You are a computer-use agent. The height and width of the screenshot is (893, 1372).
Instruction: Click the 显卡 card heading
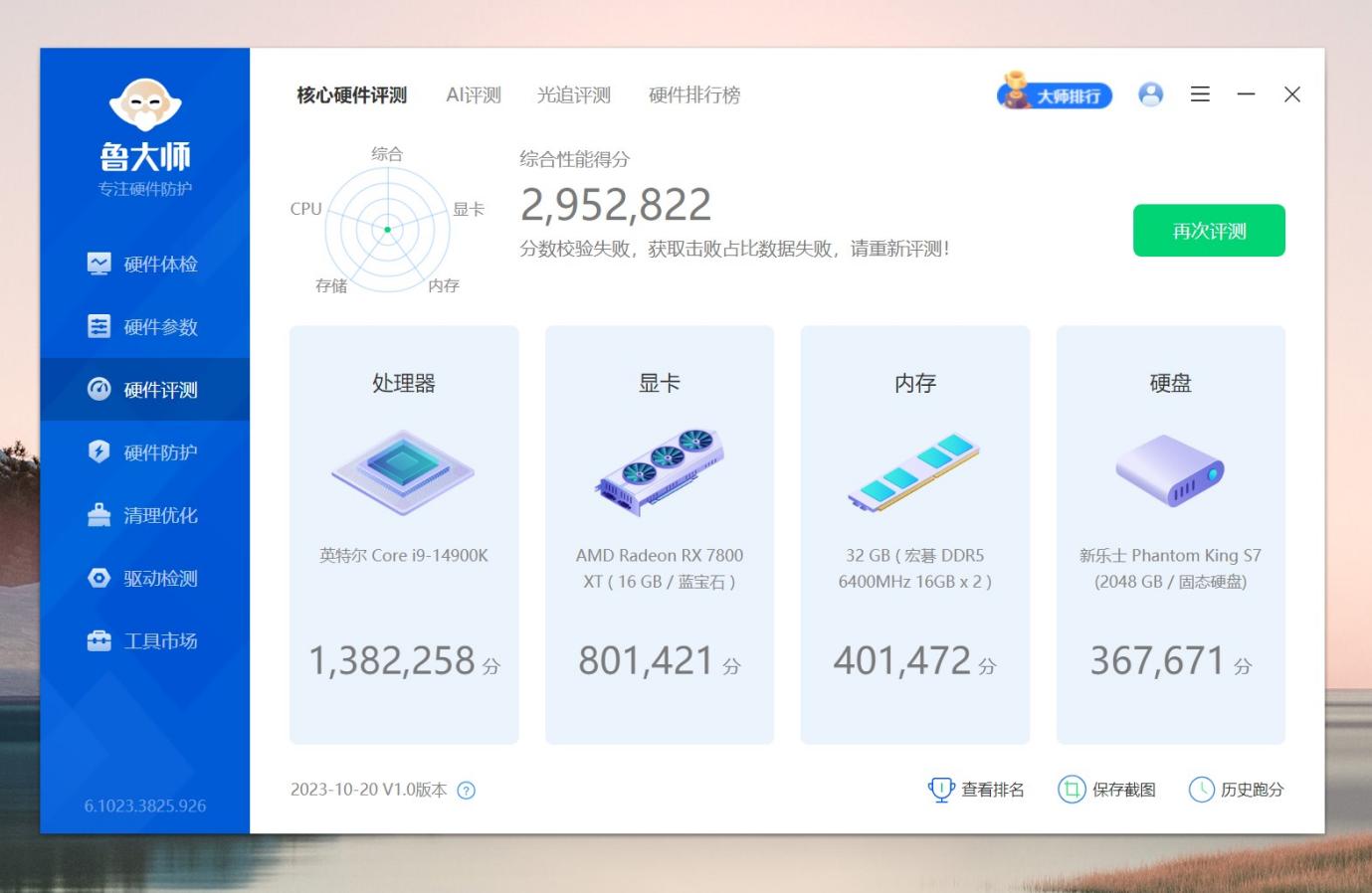[660, 383]
